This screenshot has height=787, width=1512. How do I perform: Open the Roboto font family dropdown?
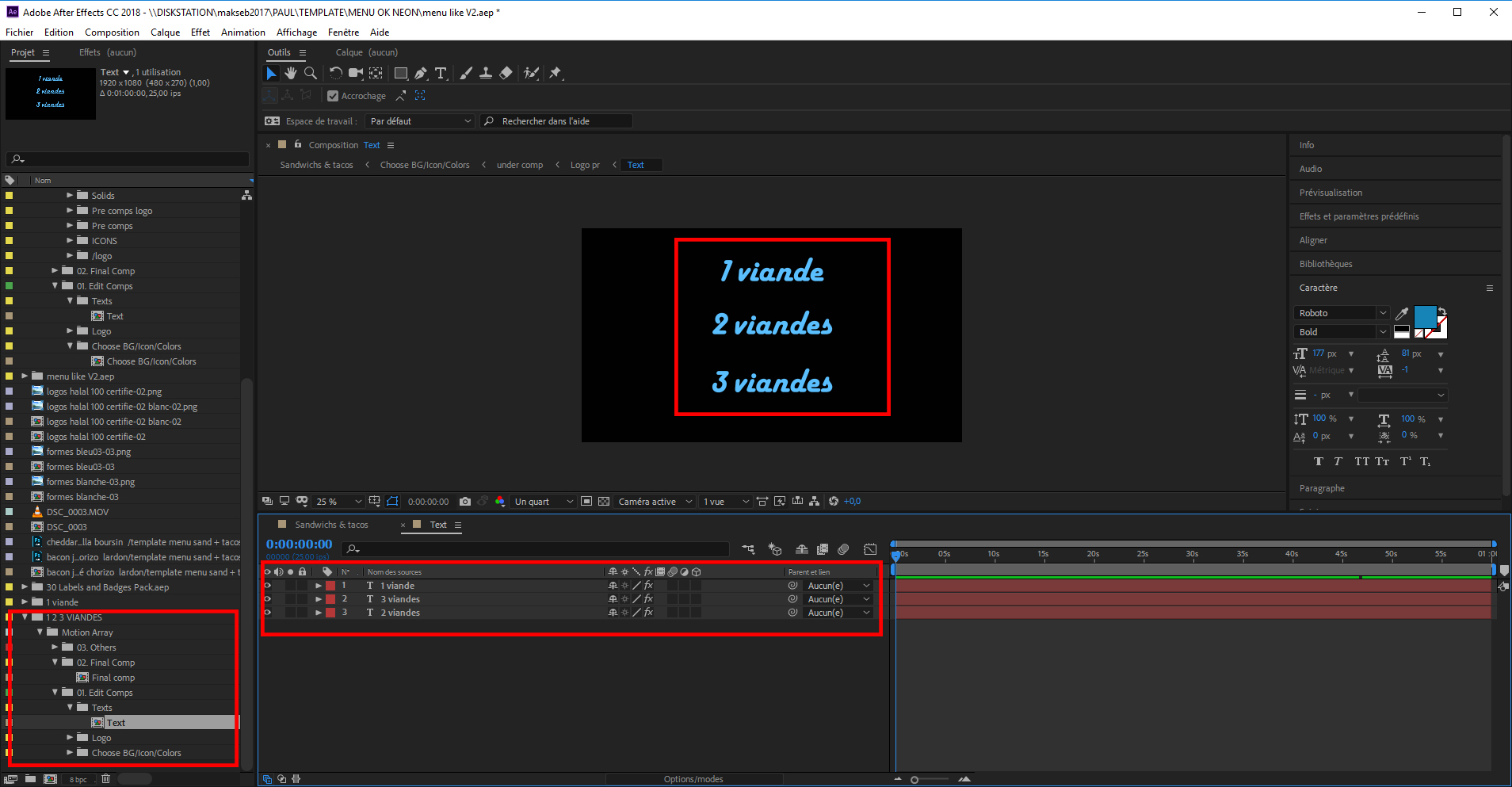[1342, 313]
